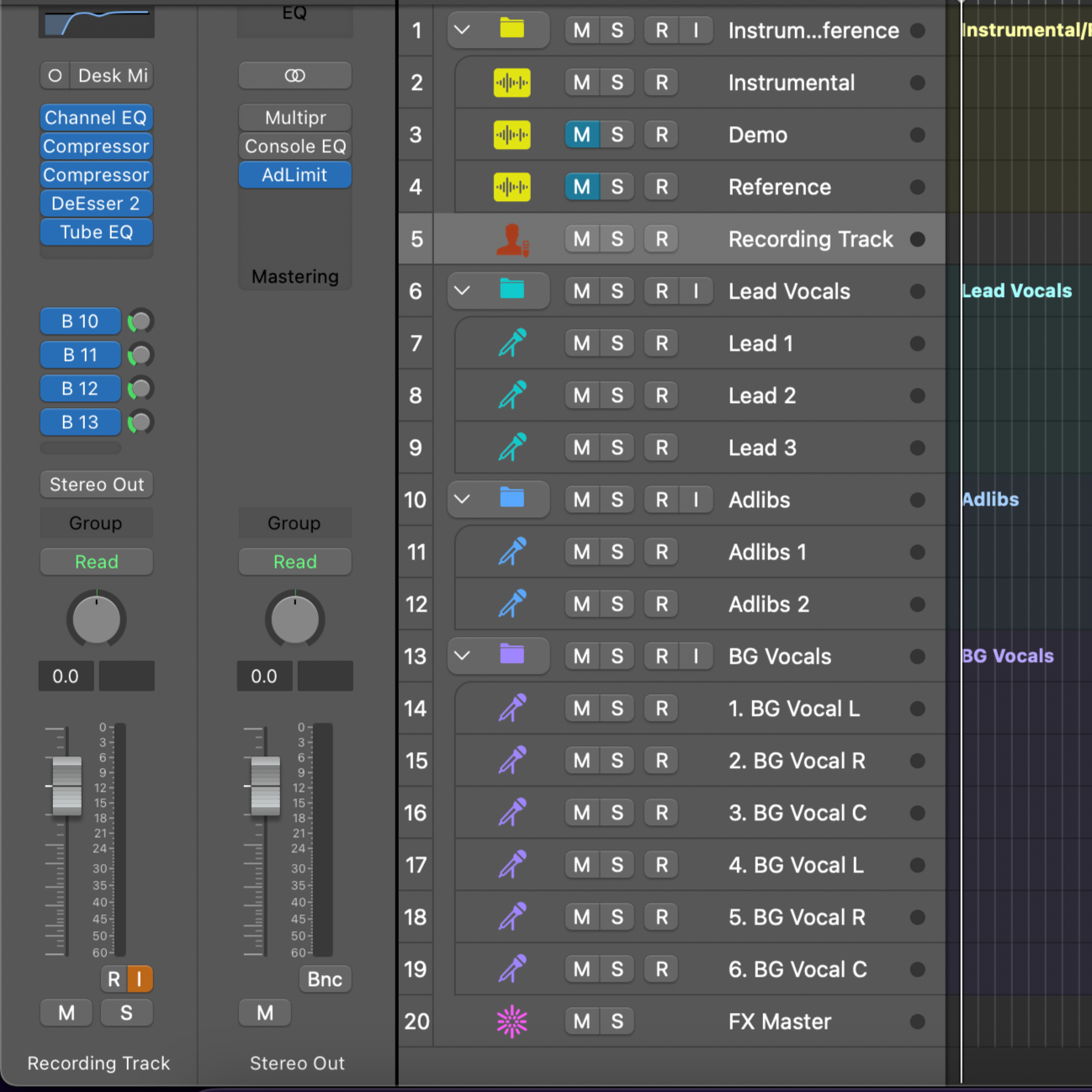Unmute the Demo track
The height and width of the screenshot is (1092, 1092).
point(581,135)
